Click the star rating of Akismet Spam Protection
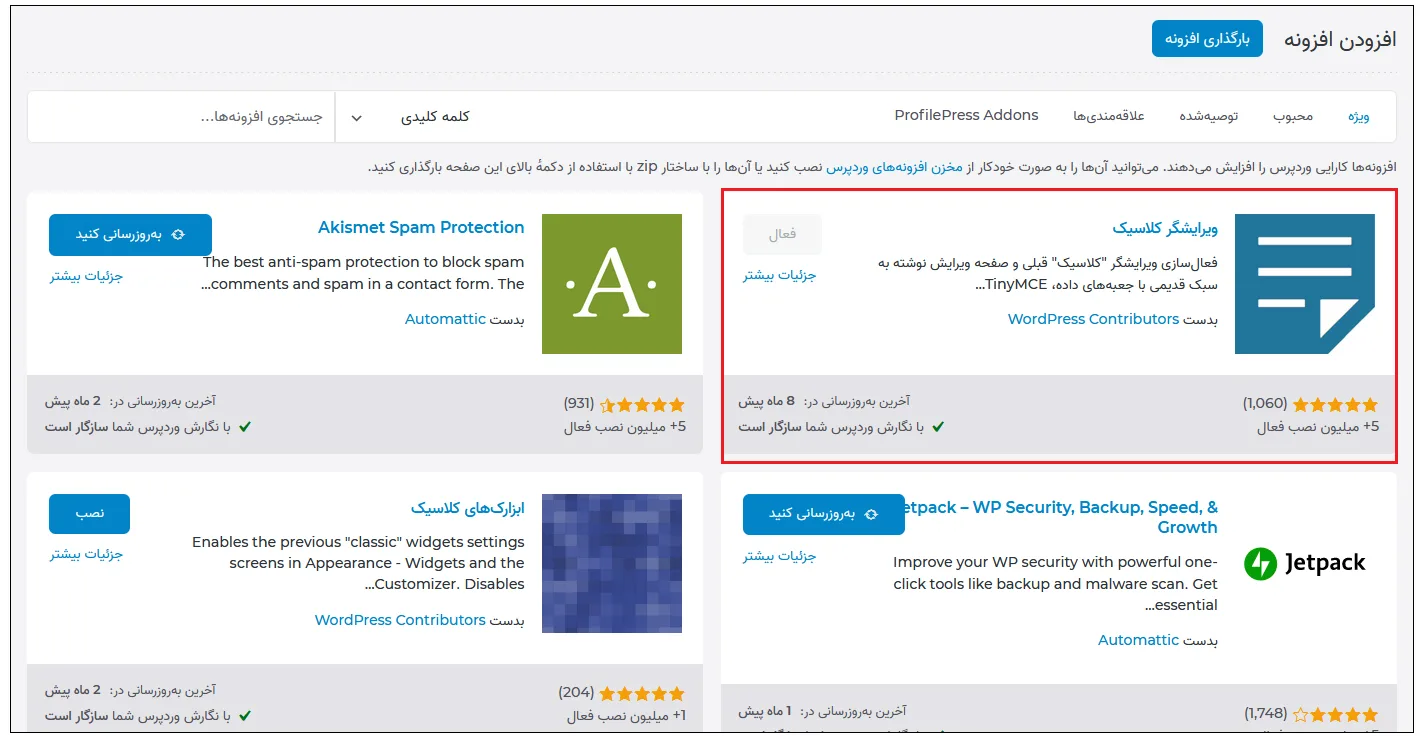 641,404
